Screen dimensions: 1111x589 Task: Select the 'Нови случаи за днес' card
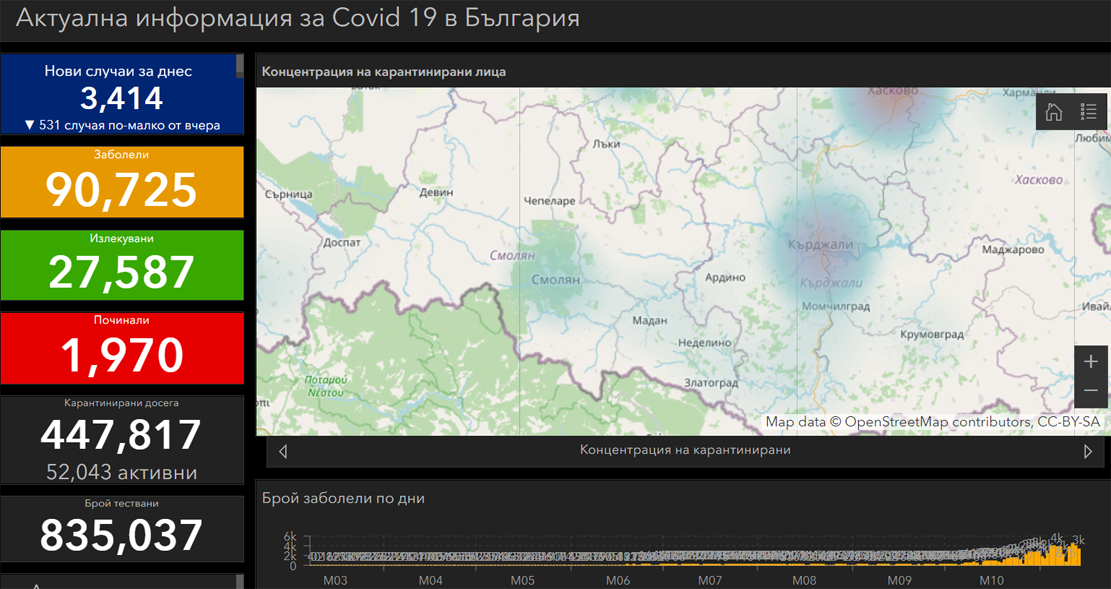[122, 94]
